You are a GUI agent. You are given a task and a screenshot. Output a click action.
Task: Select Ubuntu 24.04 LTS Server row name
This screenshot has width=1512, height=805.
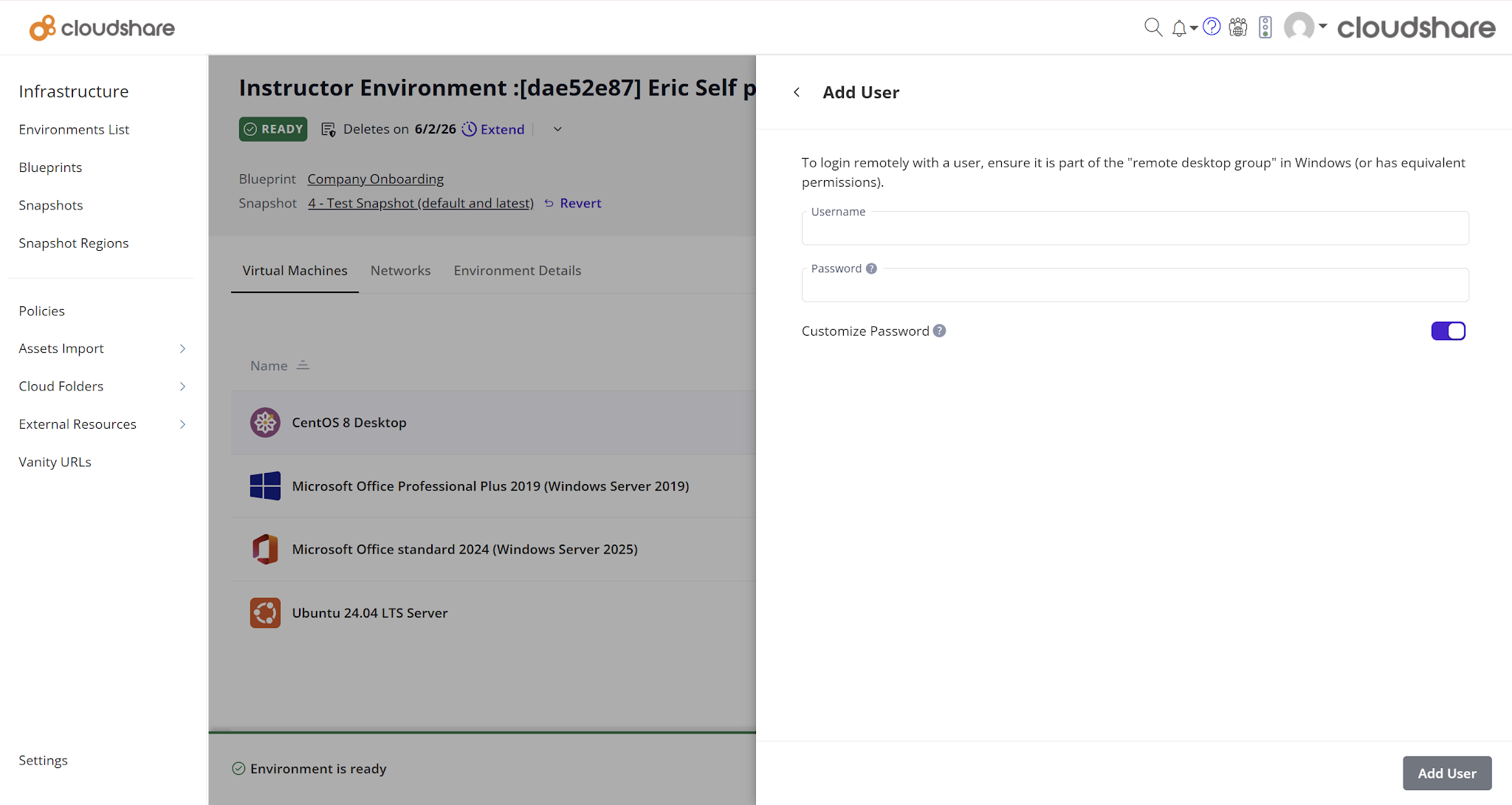point(370,613)
